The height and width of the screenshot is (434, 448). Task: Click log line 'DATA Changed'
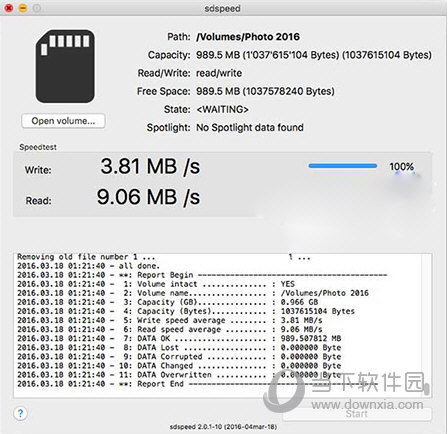[x=179, y=366]
